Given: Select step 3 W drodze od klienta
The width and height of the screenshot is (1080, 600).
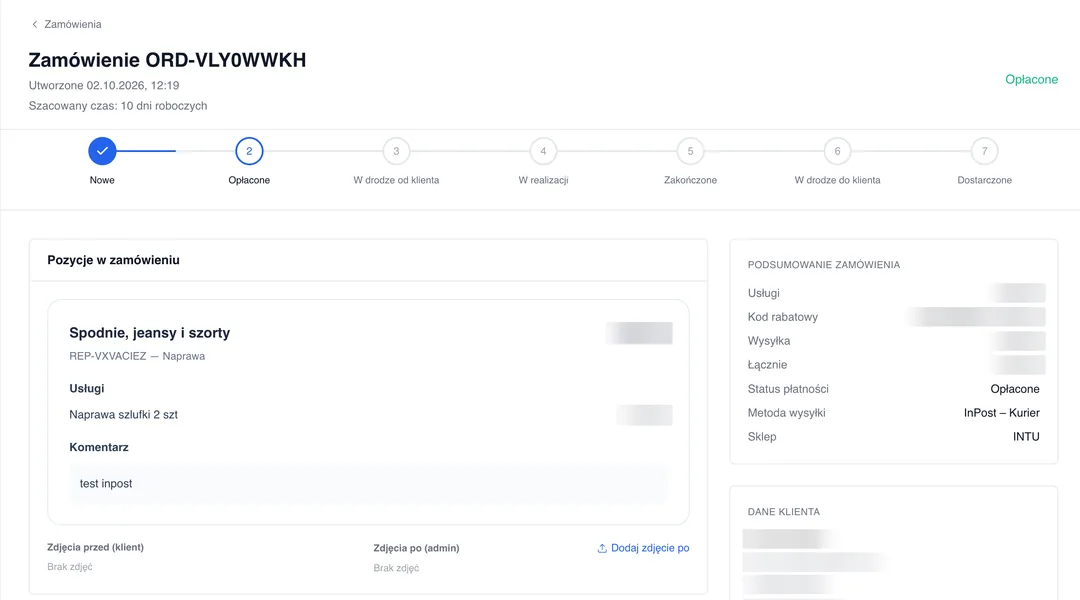Looking at the screenshot, I should [396, 151].
